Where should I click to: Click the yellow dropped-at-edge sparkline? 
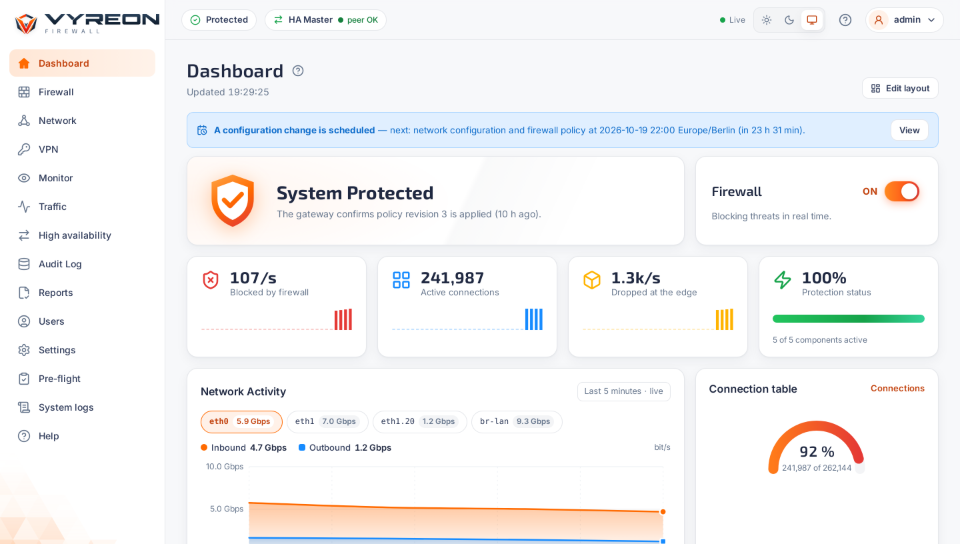tap(724, 319)
